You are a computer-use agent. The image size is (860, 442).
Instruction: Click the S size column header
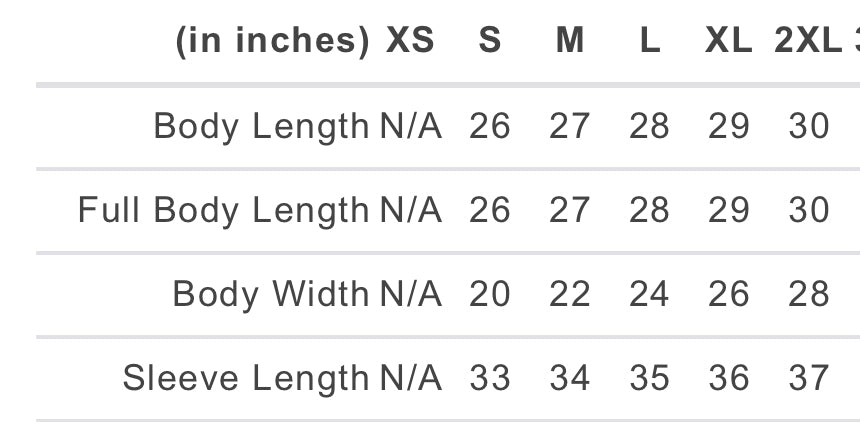tap(490, 41)
